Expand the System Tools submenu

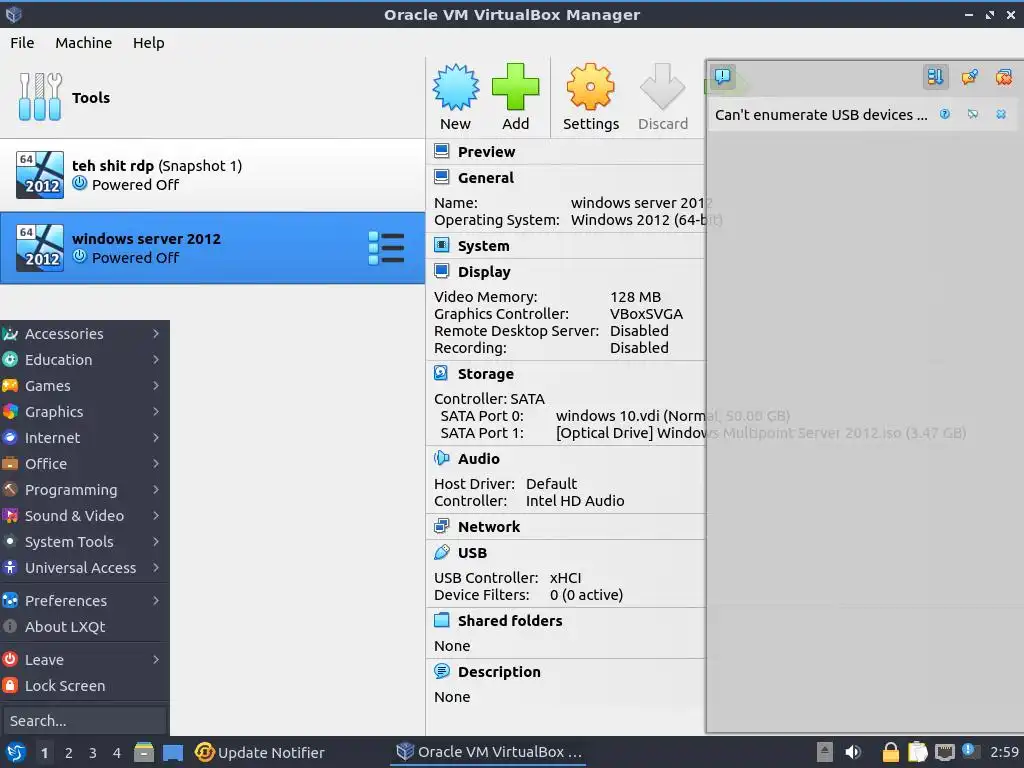[x=84, y=542]
